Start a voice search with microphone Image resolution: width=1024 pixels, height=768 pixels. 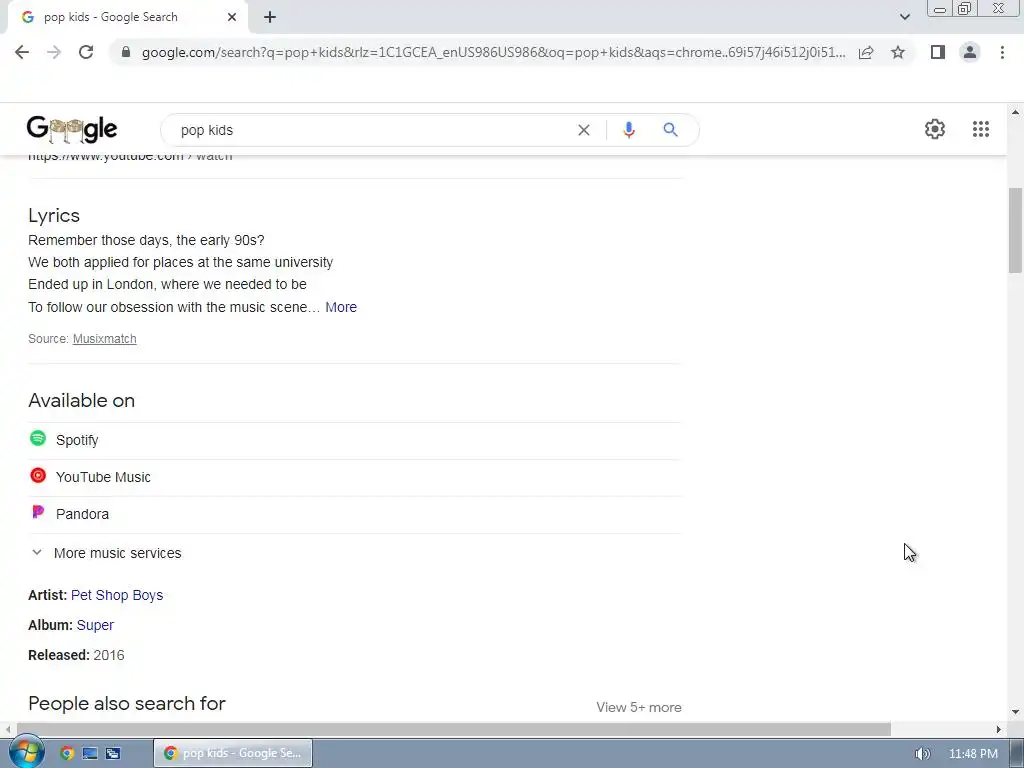click(628, 130)
